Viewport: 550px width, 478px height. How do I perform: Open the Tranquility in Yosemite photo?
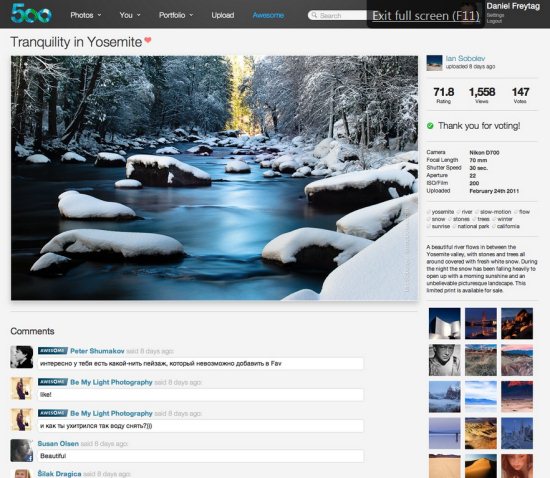pyautogui.click(x=214, y=178)
